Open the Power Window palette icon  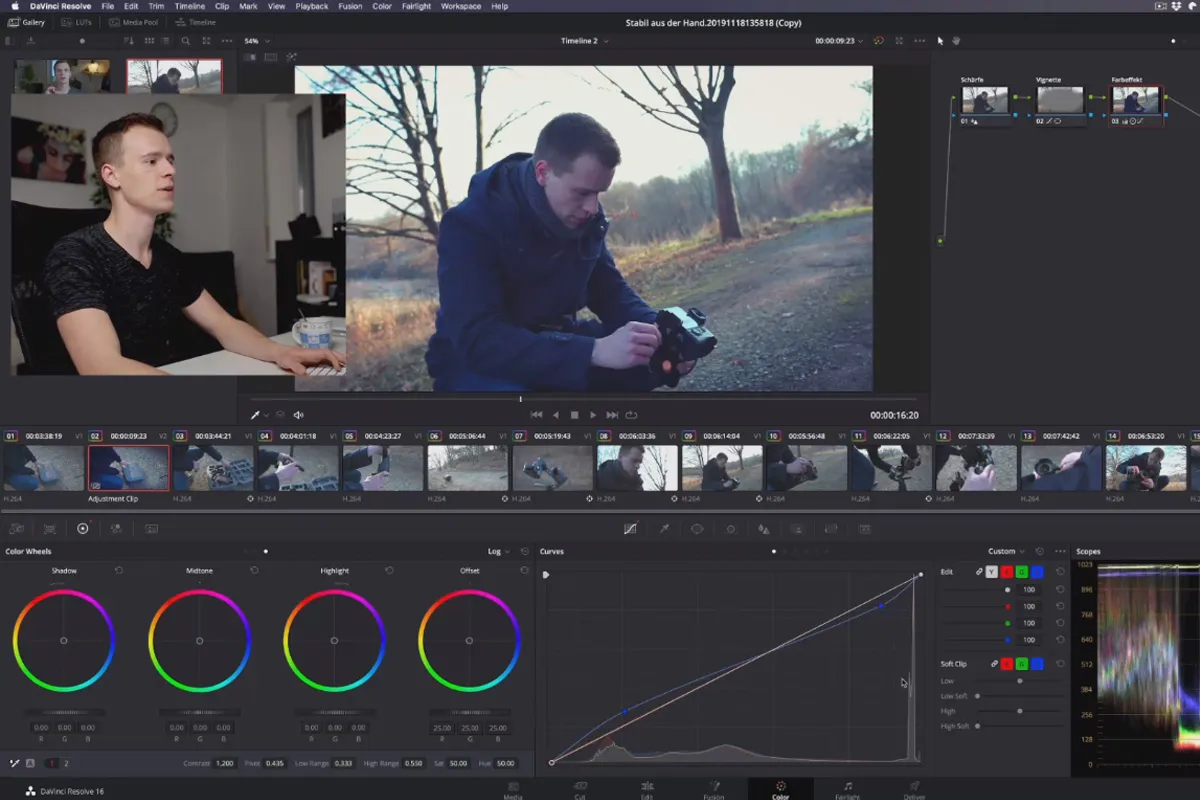tap(697, 528)
